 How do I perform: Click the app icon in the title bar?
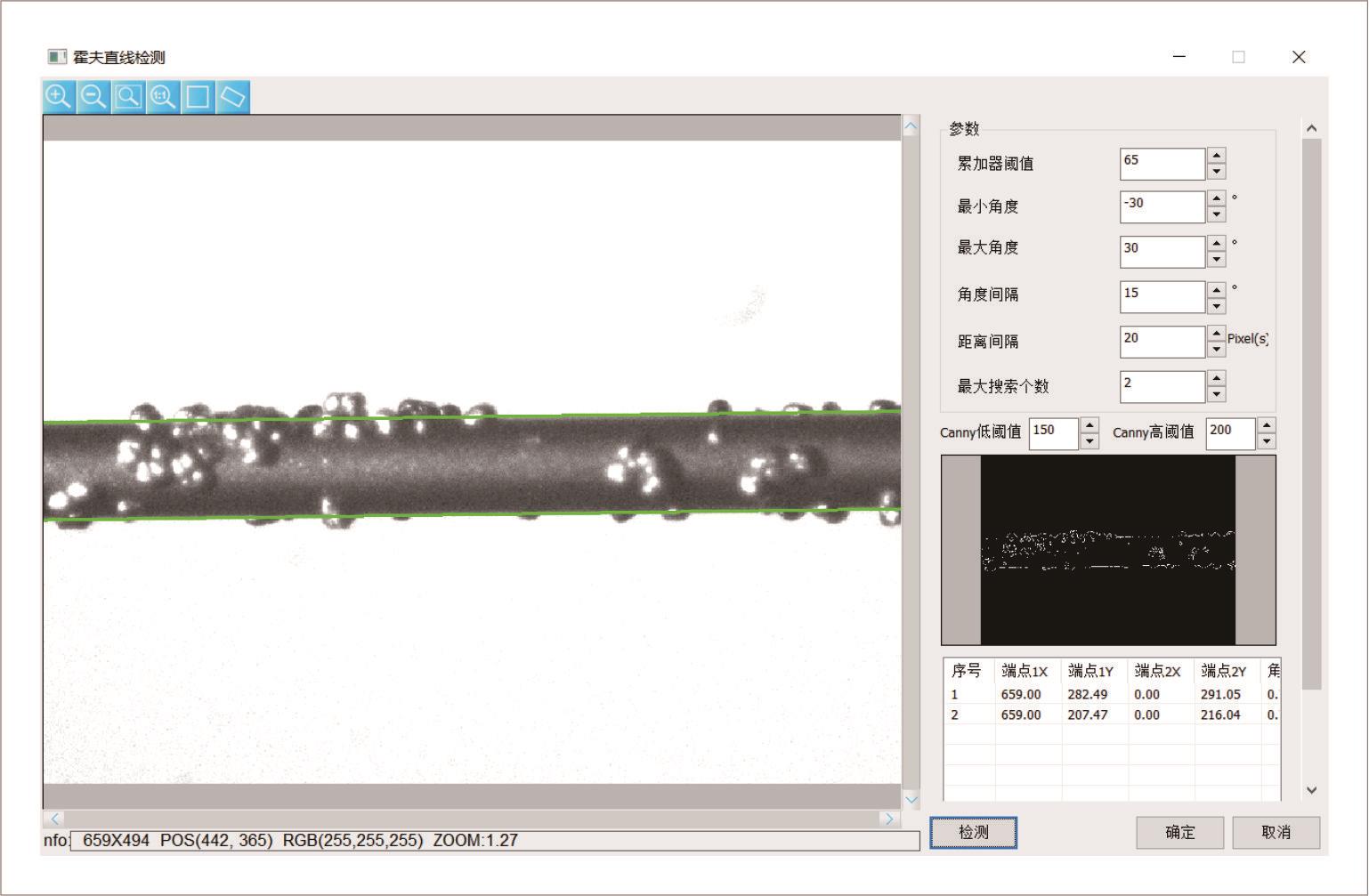[57, 57]
